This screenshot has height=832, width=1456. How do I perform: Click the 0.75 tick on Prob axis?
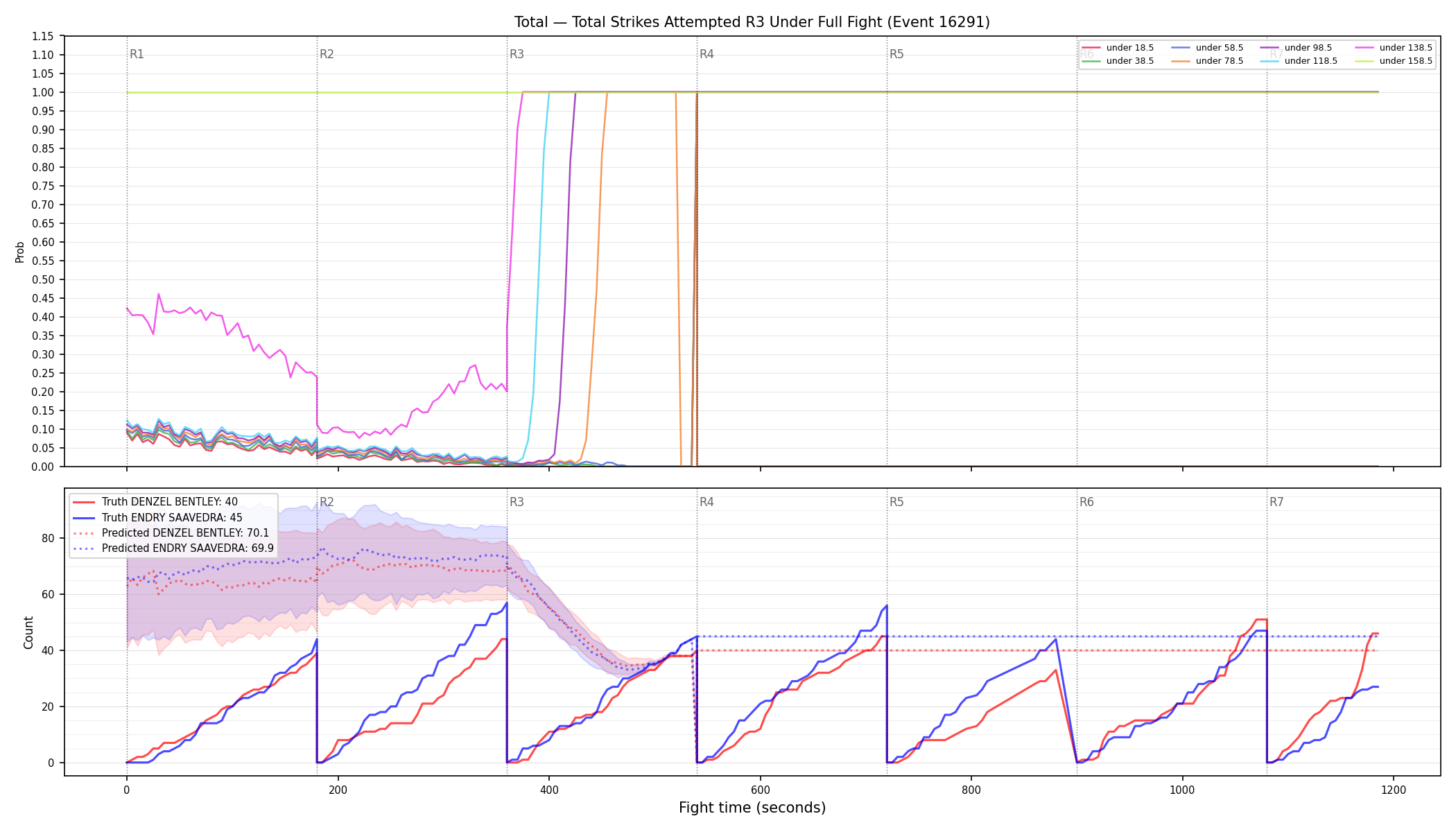pyautogui.click(x=43, y=186)
